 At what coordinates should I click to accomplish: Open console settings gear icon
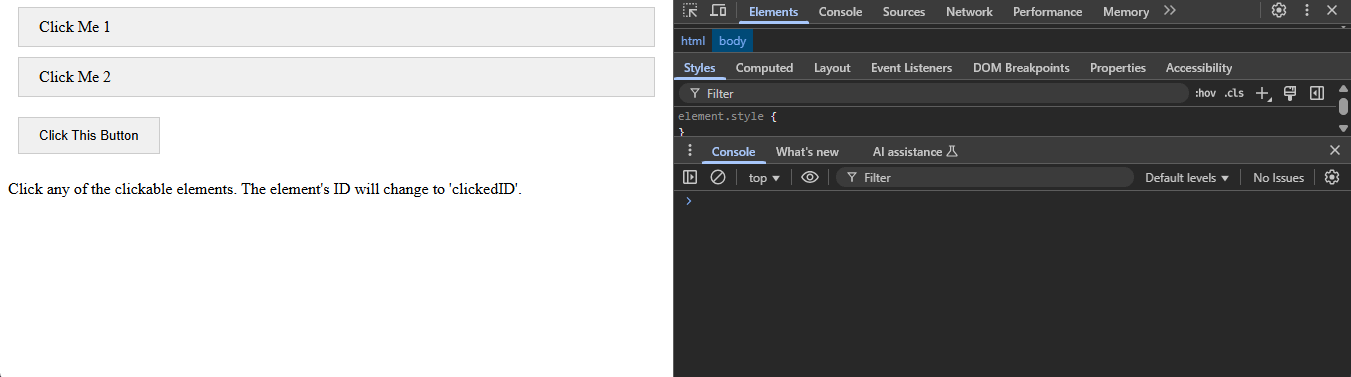point(1332,177)
